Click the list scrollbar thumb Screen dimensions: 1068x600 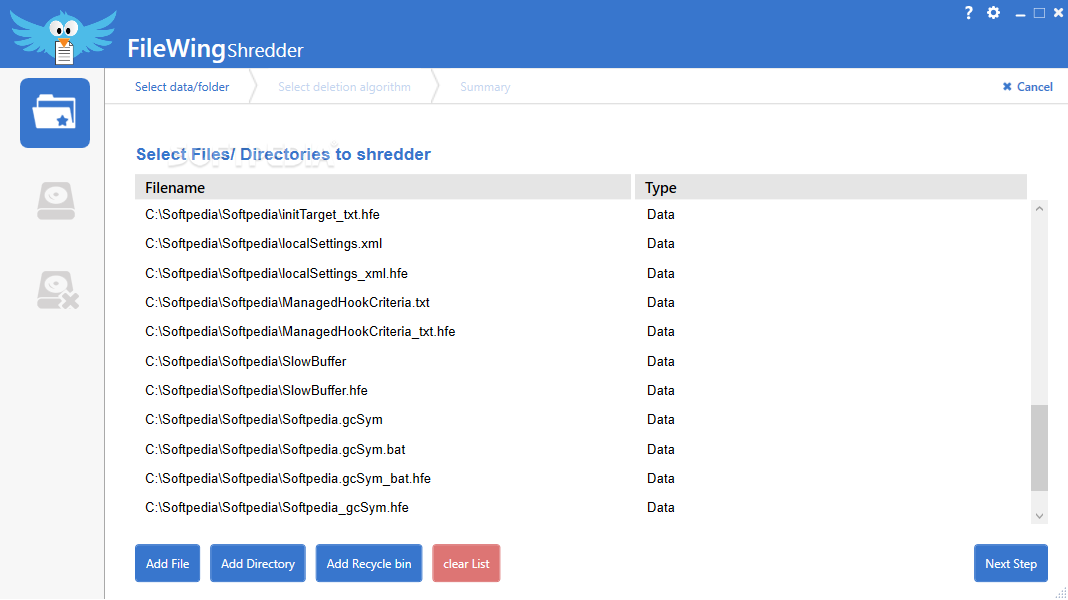point(1039,447)
